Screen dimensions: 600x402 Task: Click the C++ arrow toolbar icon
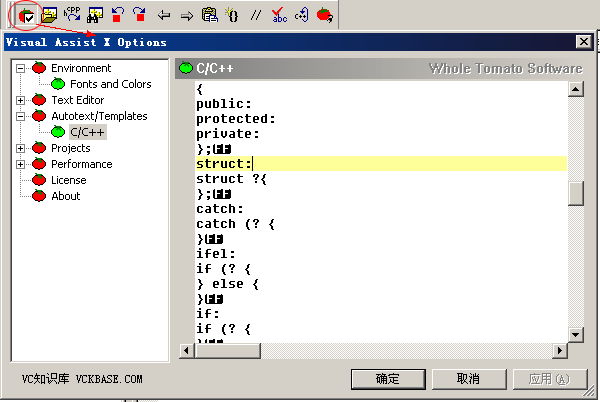302,15
